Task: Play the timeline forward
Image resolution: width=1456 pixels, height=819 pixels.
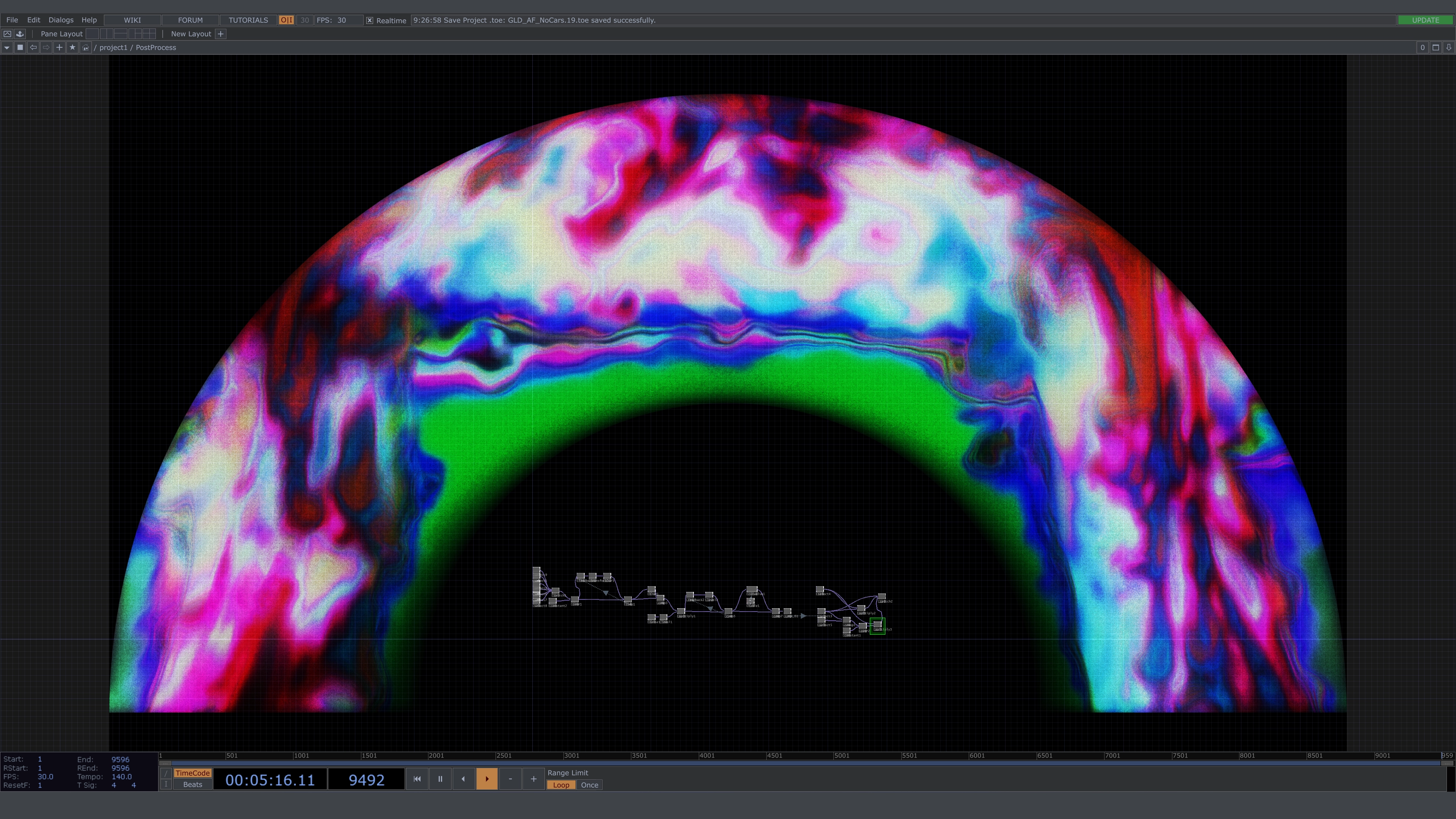Action: tap(486, 779)
